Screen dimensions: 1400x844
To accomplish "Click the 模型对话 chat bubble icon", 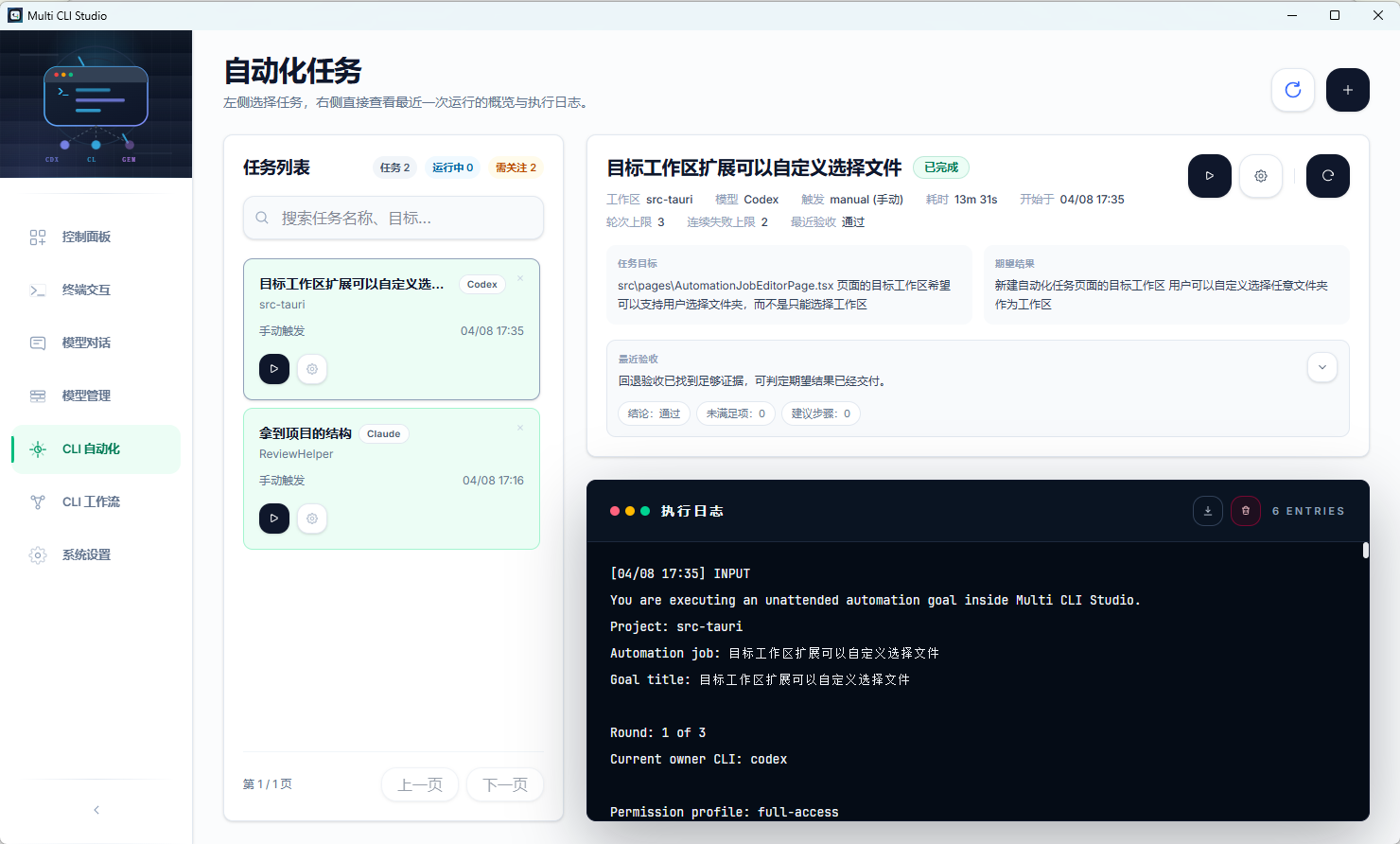I will tap(38, 343).
